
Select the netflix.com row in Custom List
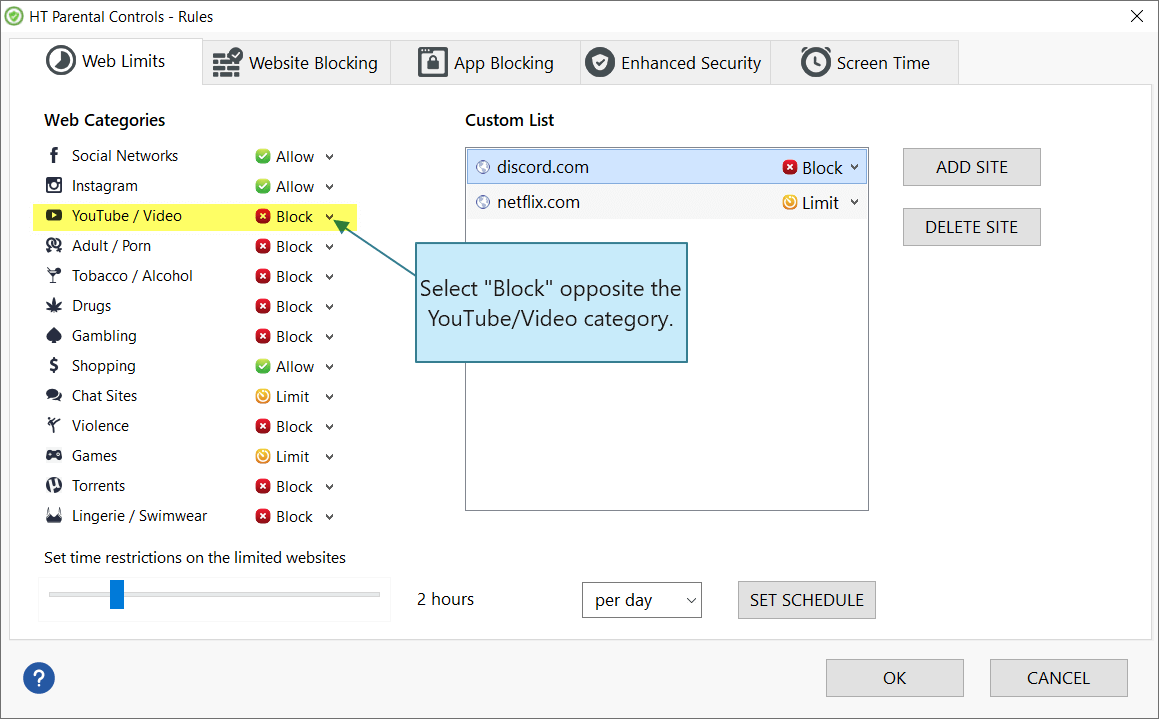(x=667, y=202)
